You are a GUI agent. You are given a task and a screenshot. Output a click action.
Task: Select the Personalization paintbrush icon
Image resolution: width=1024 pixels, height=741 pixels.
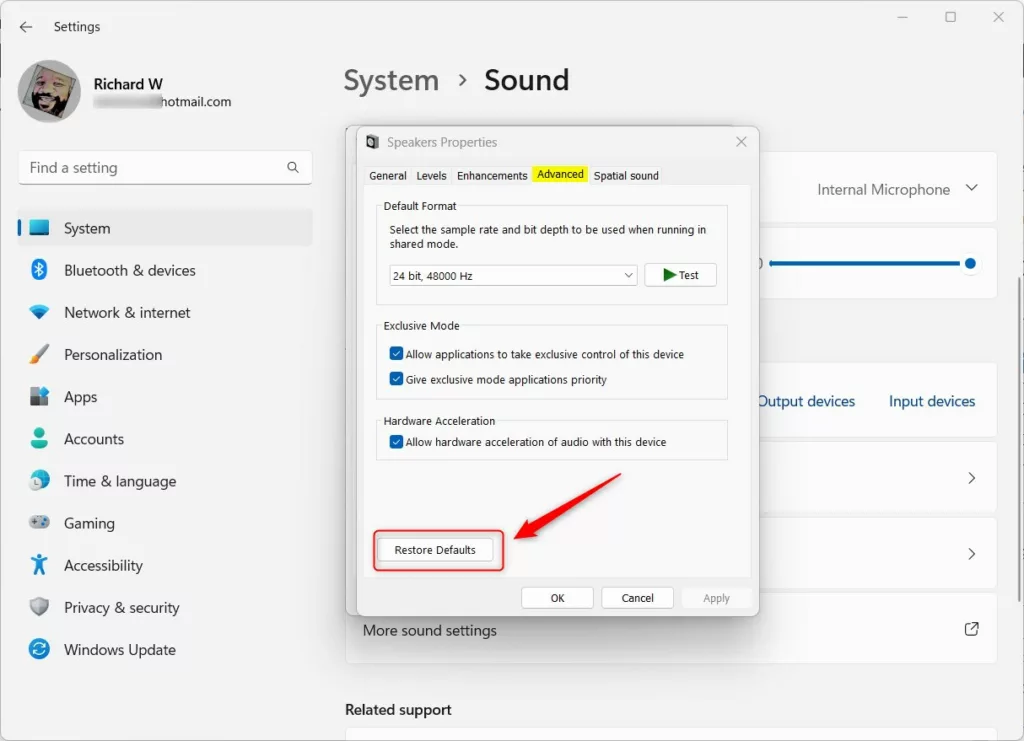click(x=39, y=354)
